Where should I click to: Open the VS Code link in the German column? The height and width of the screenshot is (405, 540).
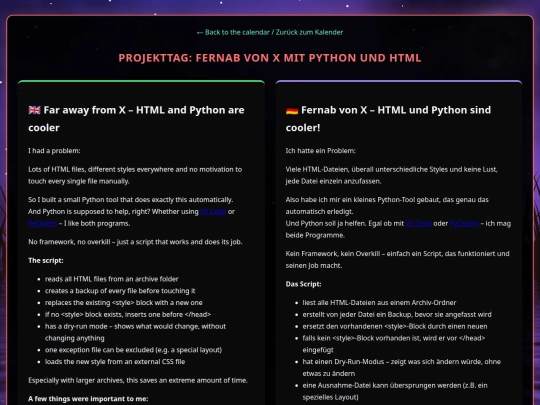(x=418, y=224)
